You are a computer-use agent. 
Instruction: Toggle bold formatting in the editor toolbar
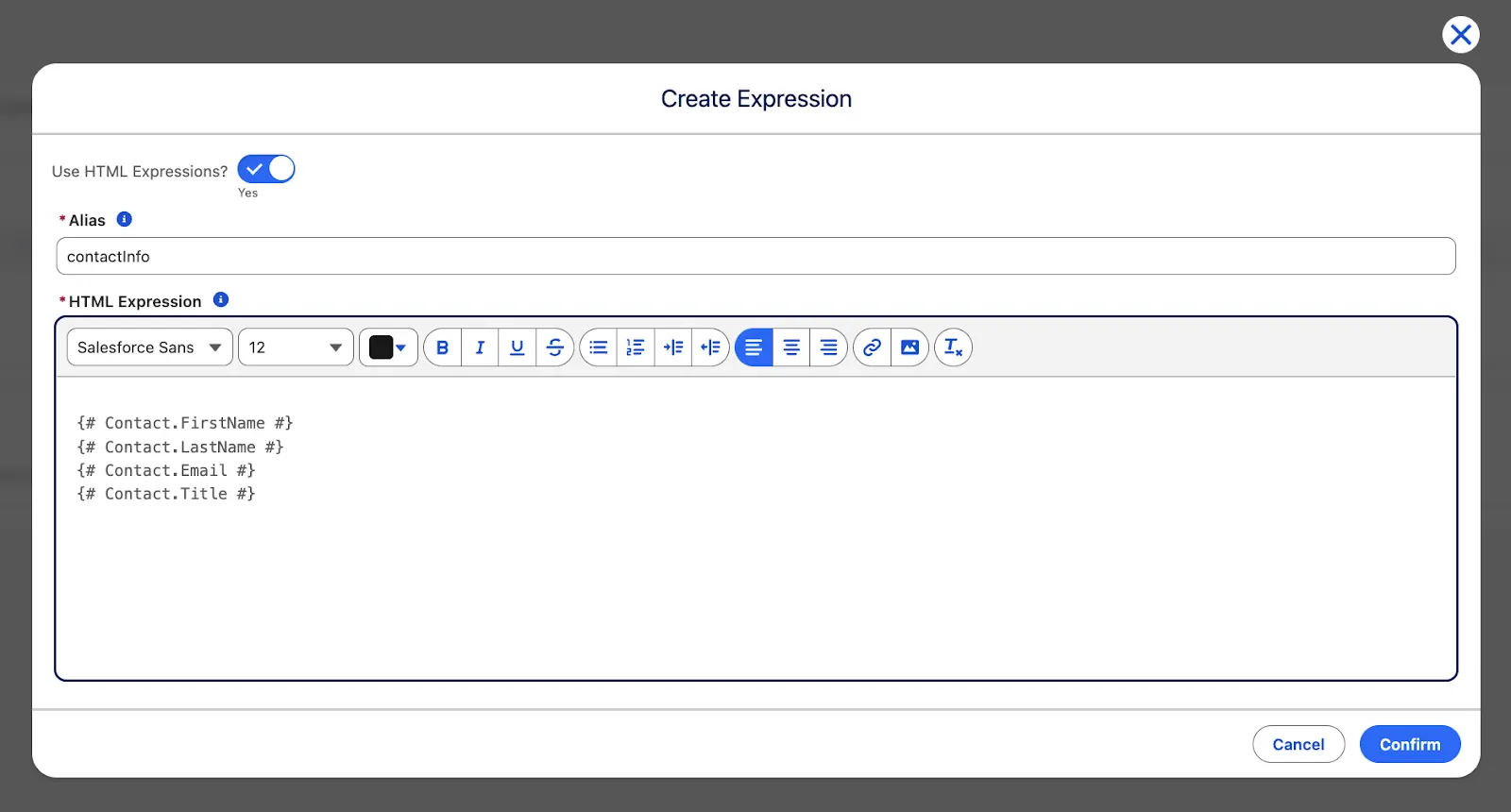coord(442,347)
